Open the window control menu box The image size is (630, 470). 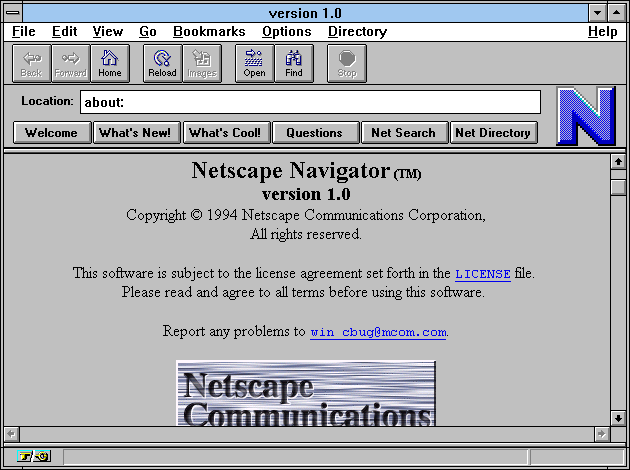(13, 13)
